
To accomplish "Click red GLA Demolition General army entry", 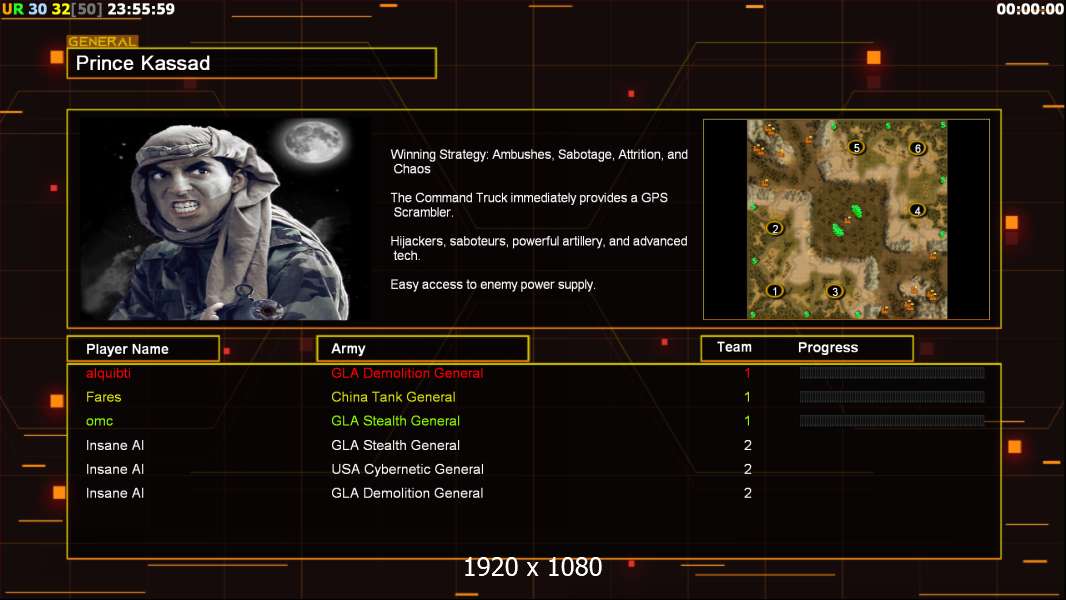I will click(407, 373).
